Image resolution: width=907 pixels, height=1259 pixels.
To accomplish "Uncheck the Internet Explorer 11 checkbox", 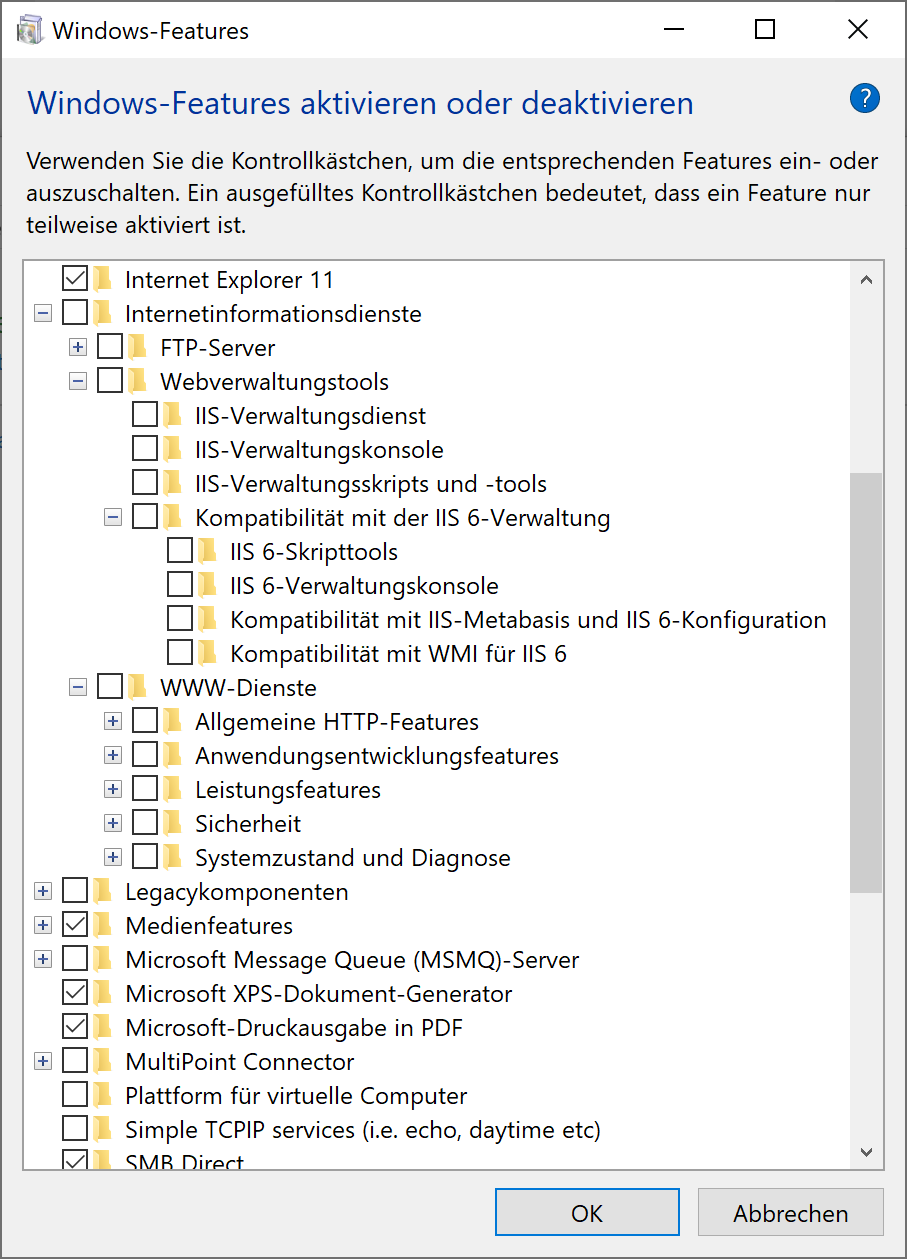I will pos(75,280).
